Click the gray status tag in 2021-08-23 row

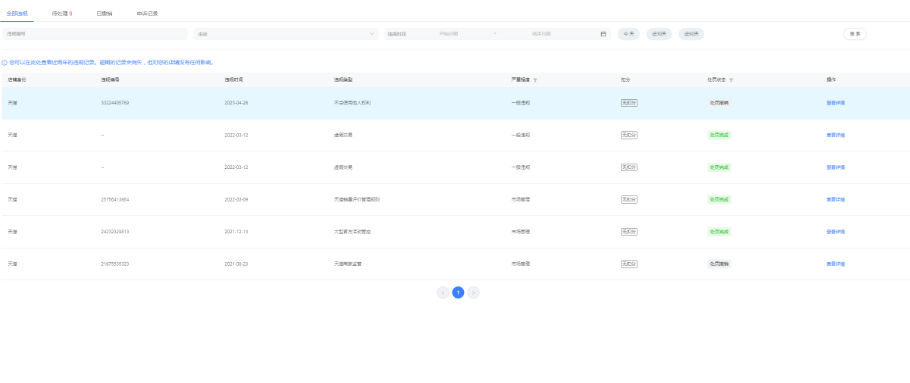click(719, 263)
